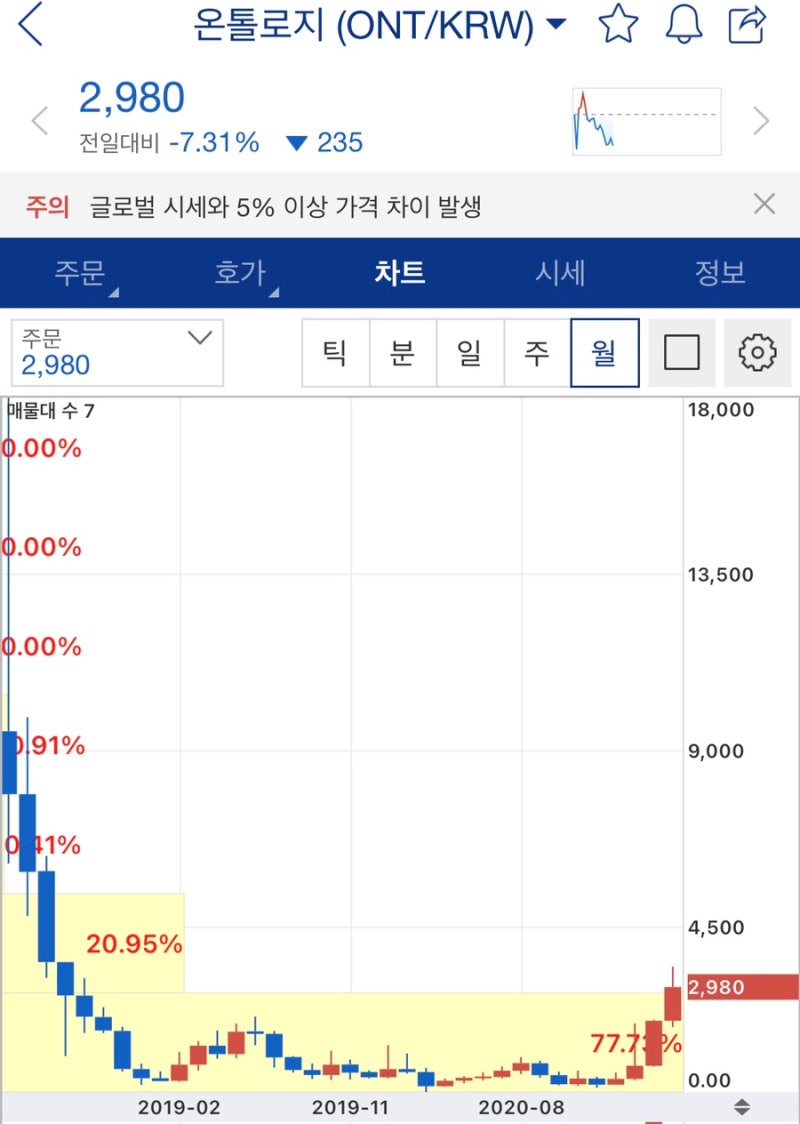Open chart settings with the gear icon

coord(757,352)
